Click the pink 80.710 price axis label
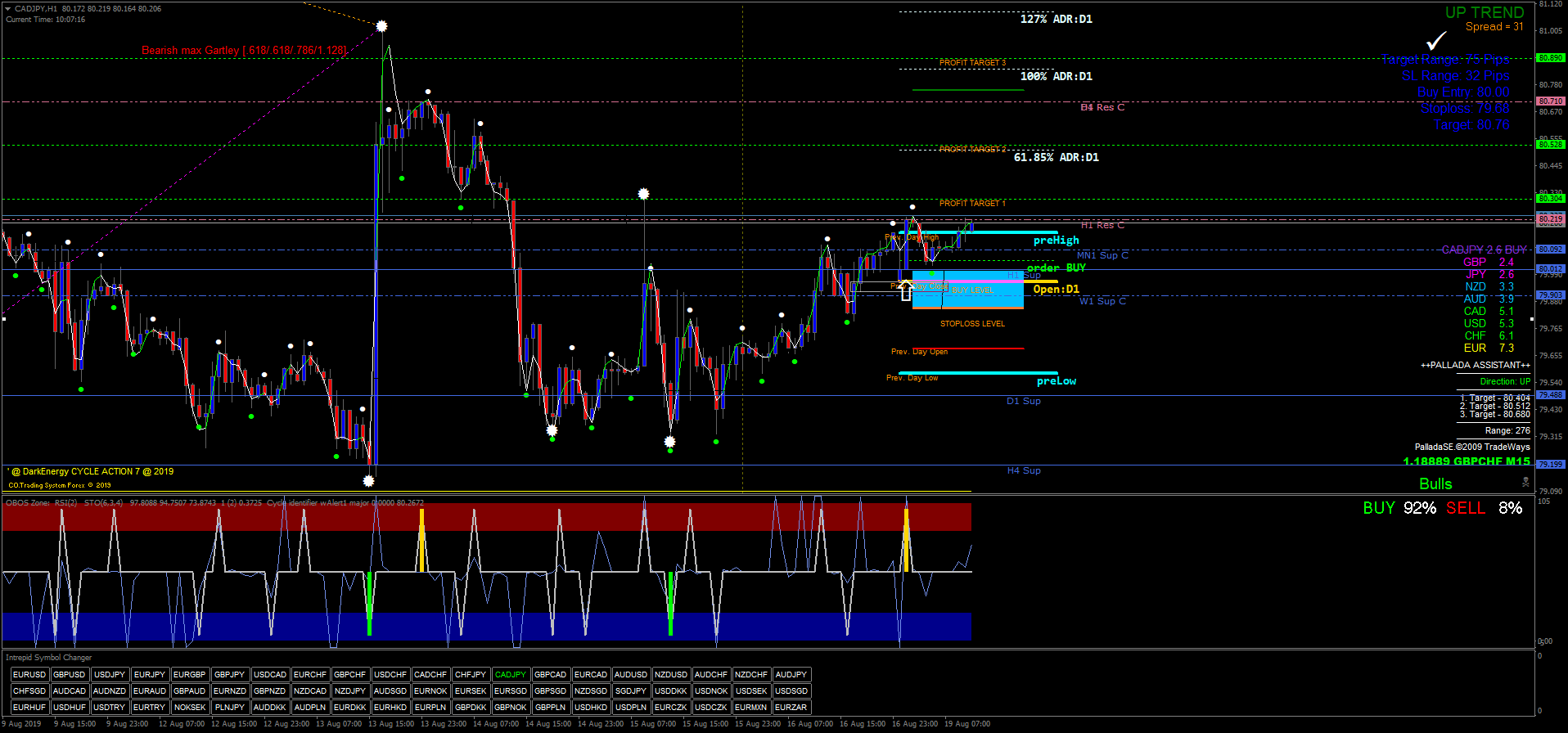 [x=1550, y=101]
